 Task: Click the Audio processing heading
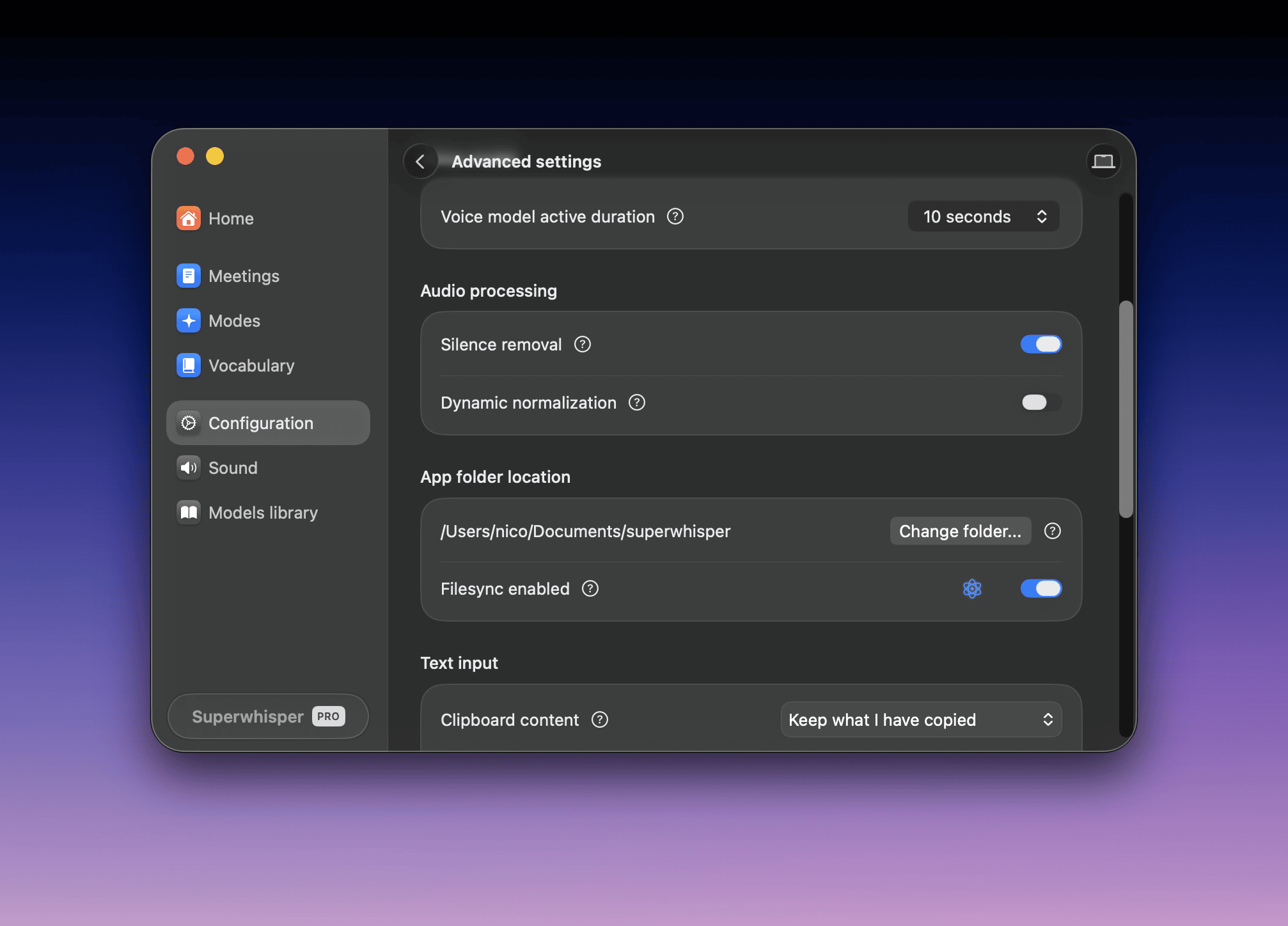[x=489, y=290]
